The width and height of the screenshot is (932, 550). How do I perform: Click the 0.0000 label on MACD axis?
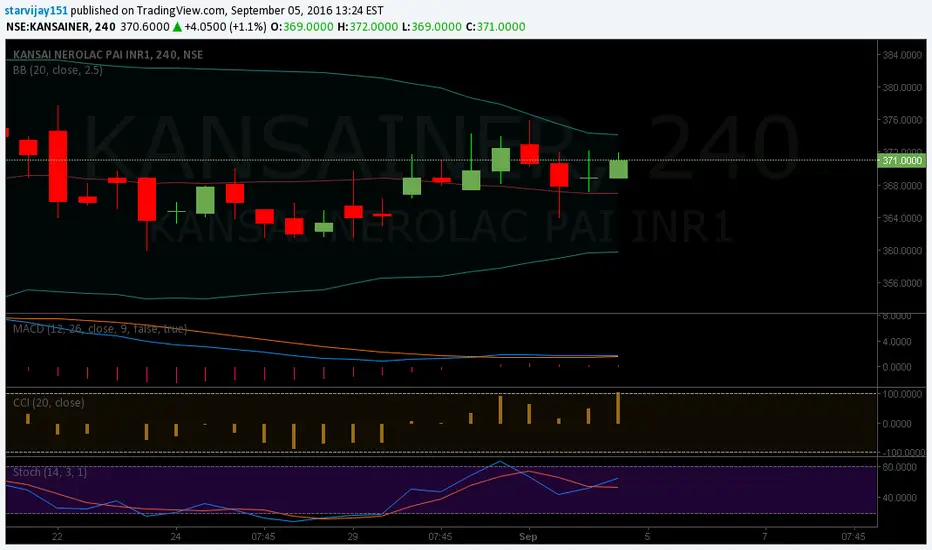[x=897, y=367]
